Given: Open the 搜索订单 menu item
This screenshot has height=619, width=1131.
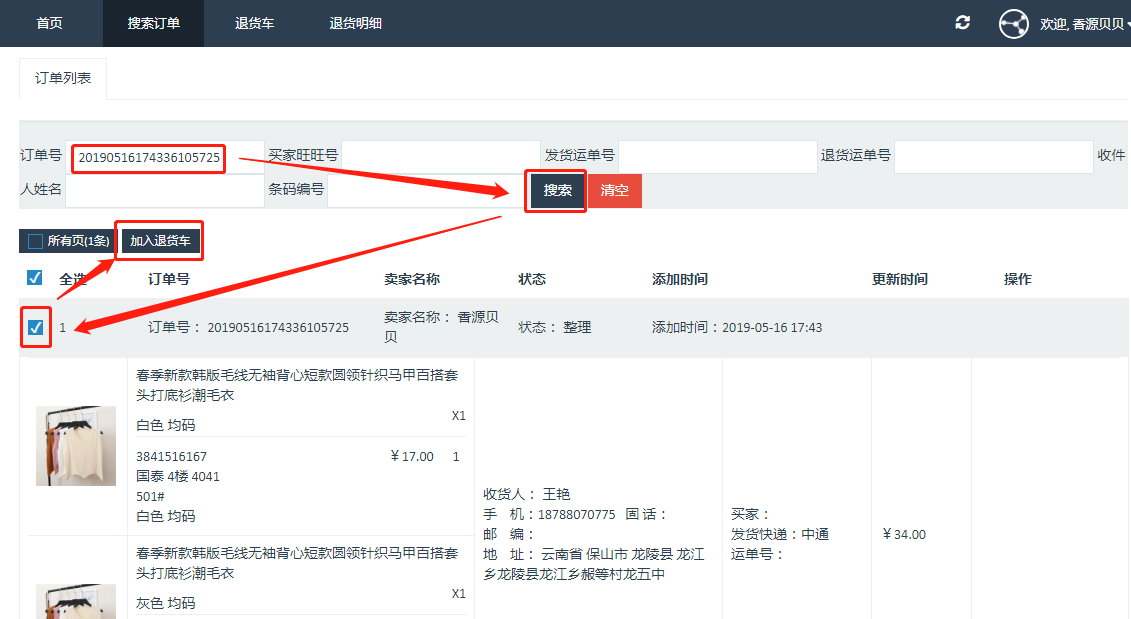Looking at the screenshot, I should click(154, 23).
